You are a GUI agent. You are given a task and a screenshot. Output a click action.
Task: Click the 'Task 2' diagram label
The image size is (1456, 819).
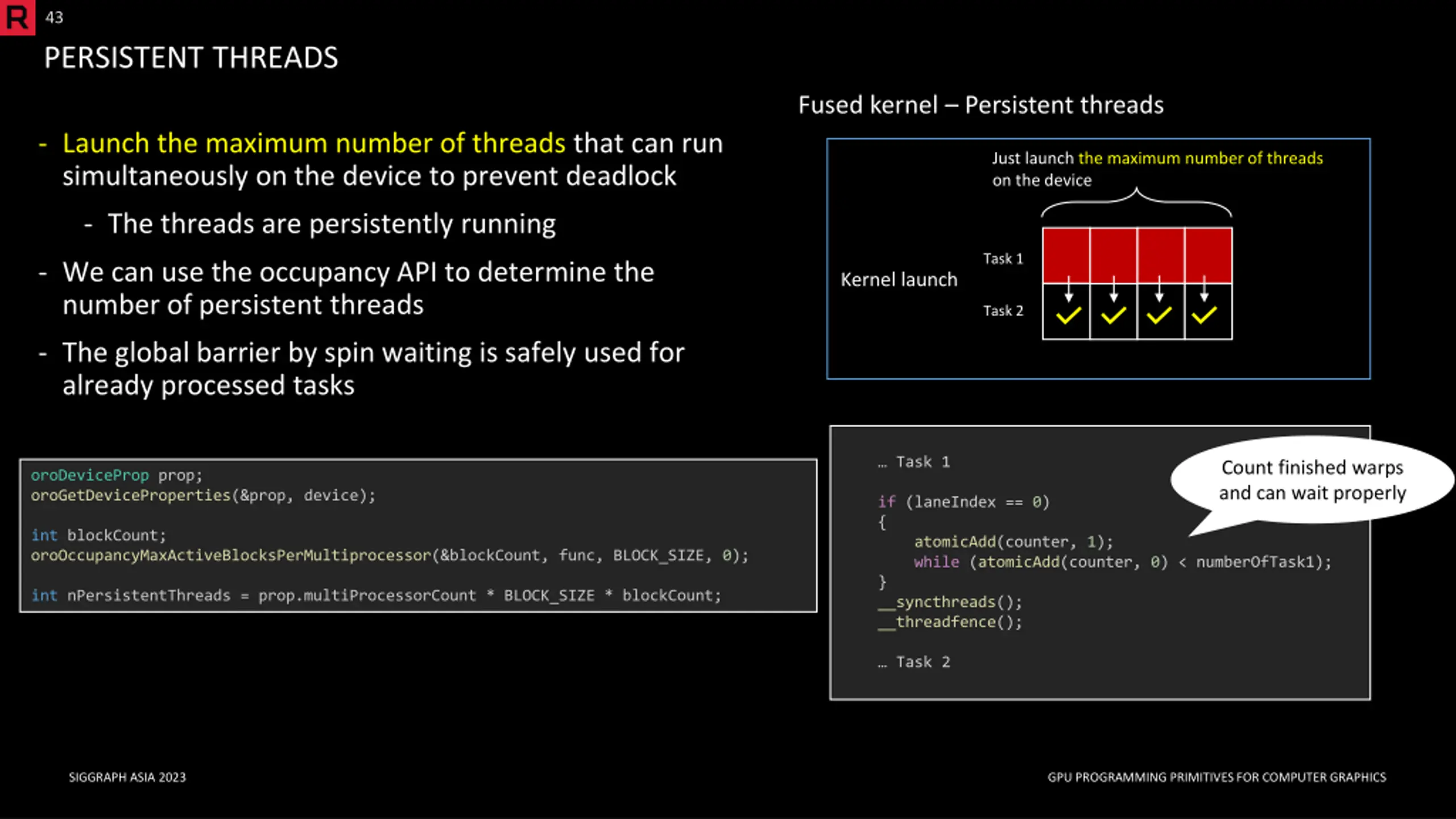(x=1003, y=311)
